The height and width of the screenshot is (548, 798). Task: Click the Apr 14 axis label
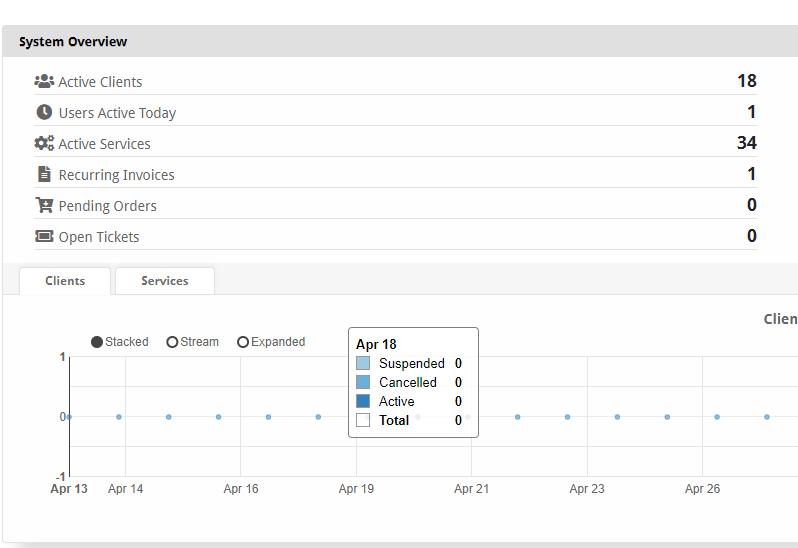[x=126, y=489]
